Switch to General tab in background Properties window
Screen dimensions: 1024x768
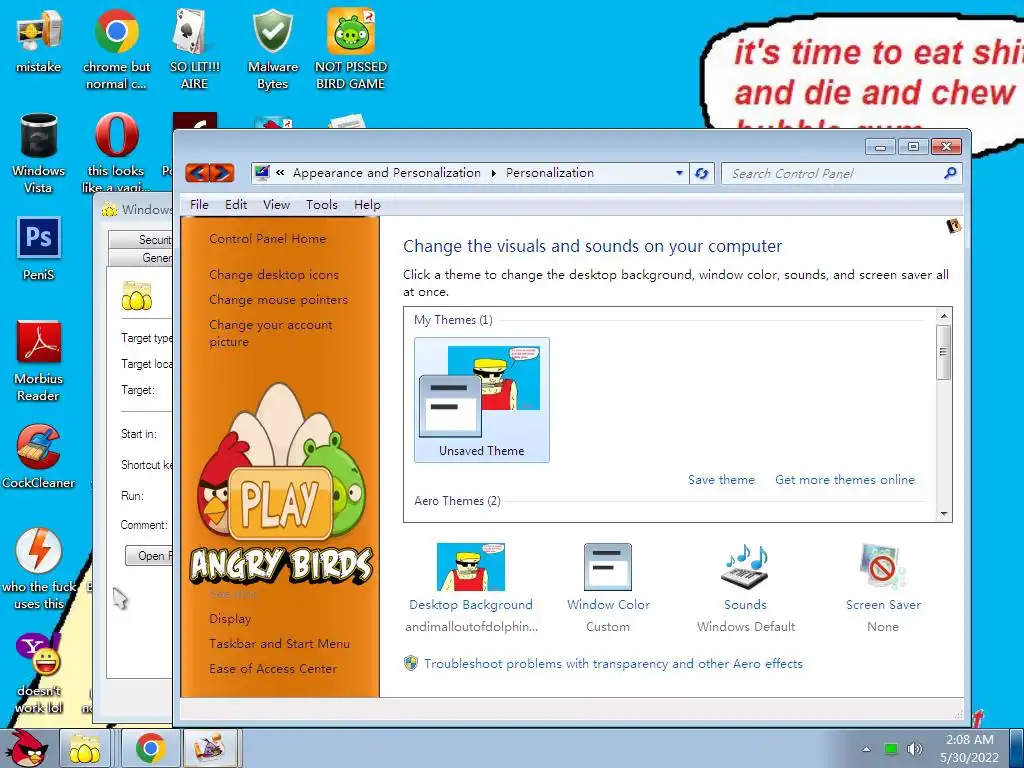click(141, 258)
